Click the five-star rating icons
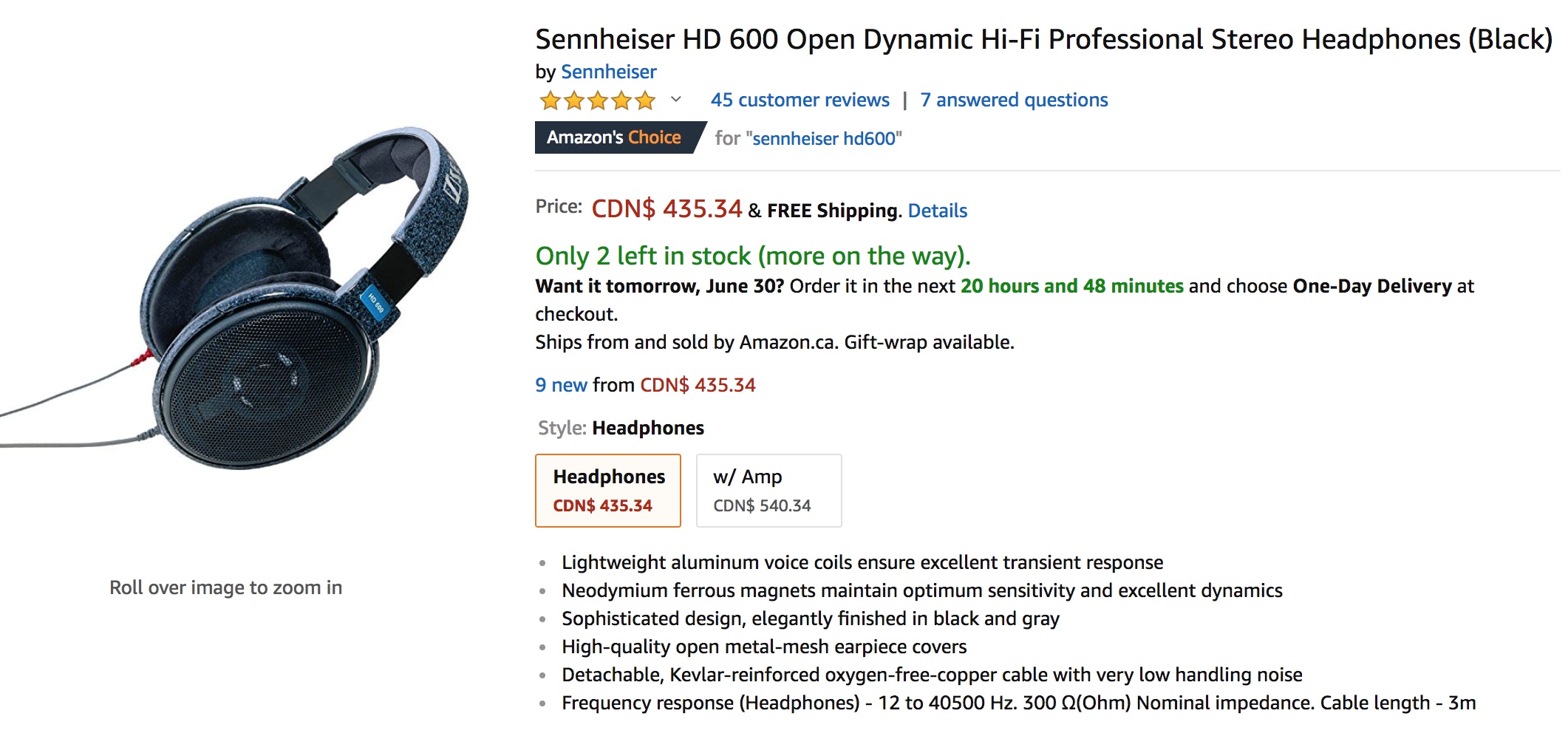 pyautogui.click(x=597, y=100)
